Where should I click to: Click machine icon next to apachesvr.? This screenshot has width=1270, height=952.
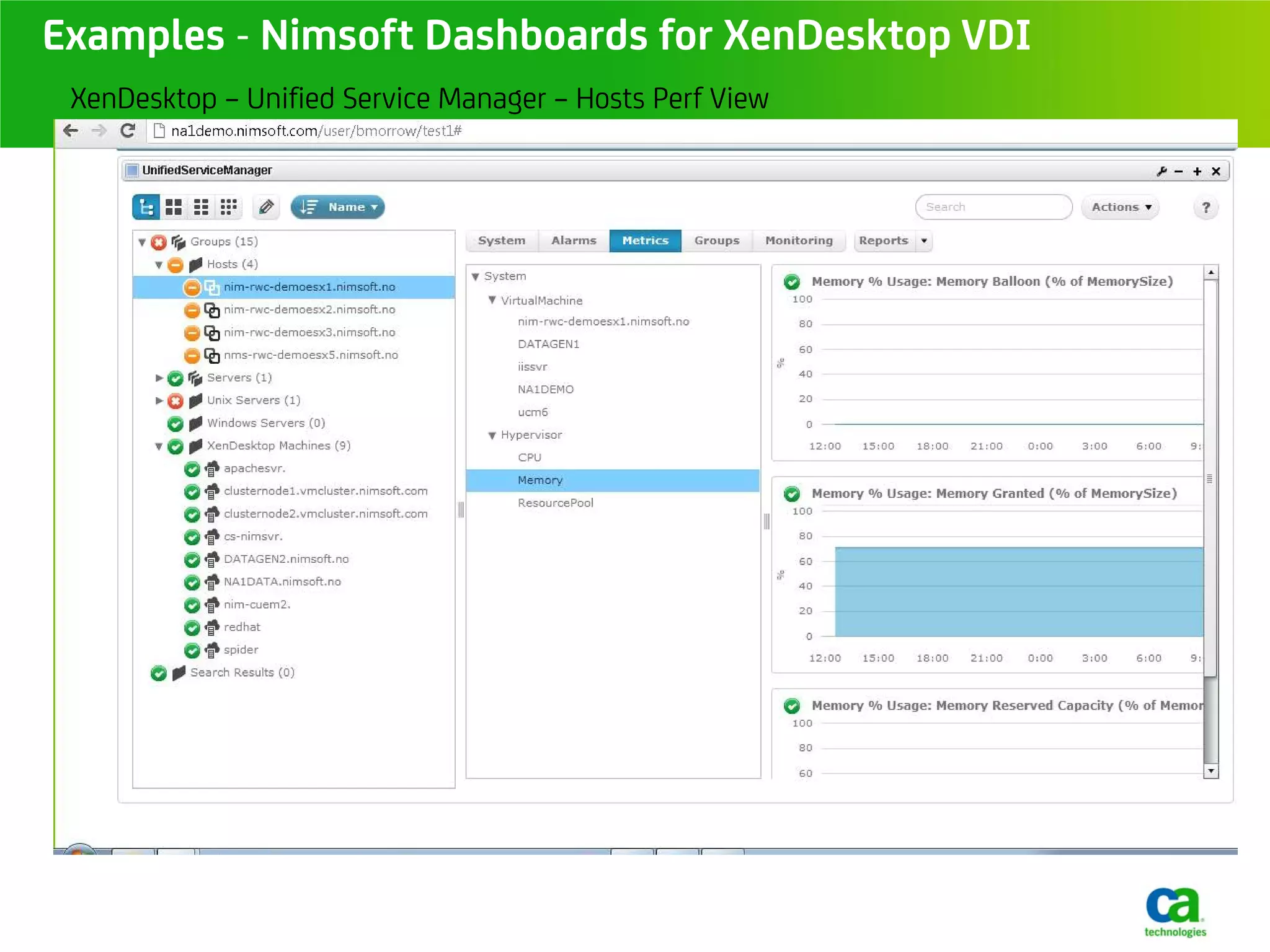click(212, 469)
